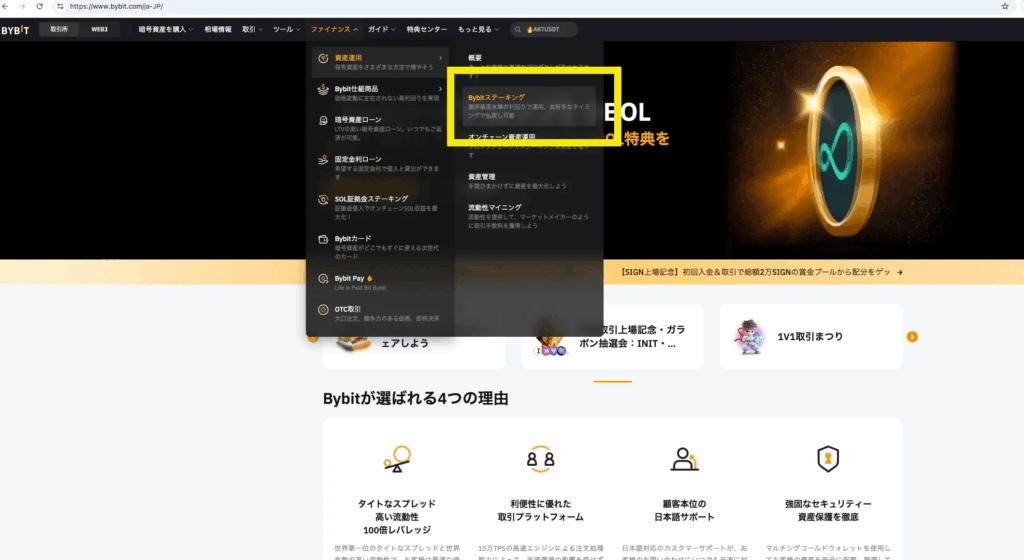
Task: Click the 固定金利ローン hand icon
Action: pos(323,160)
